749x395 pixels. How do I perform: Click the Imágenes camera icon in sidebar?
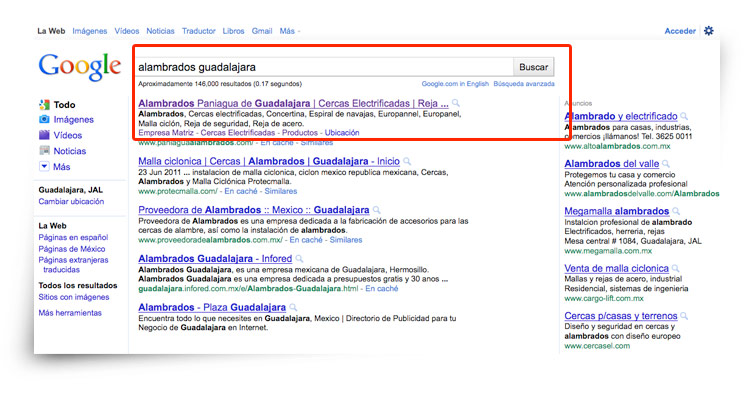pos(44,119)
